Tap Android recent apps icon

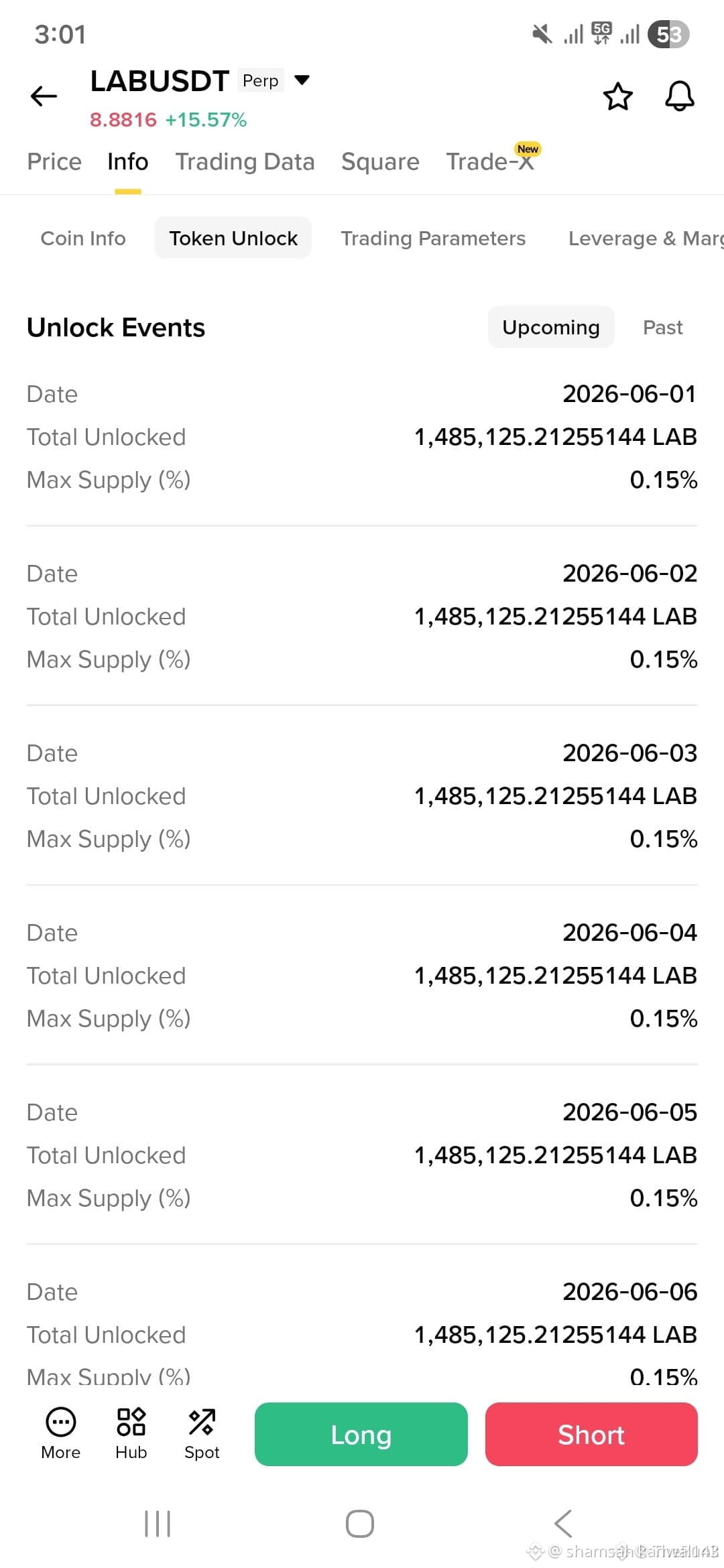158,1524
